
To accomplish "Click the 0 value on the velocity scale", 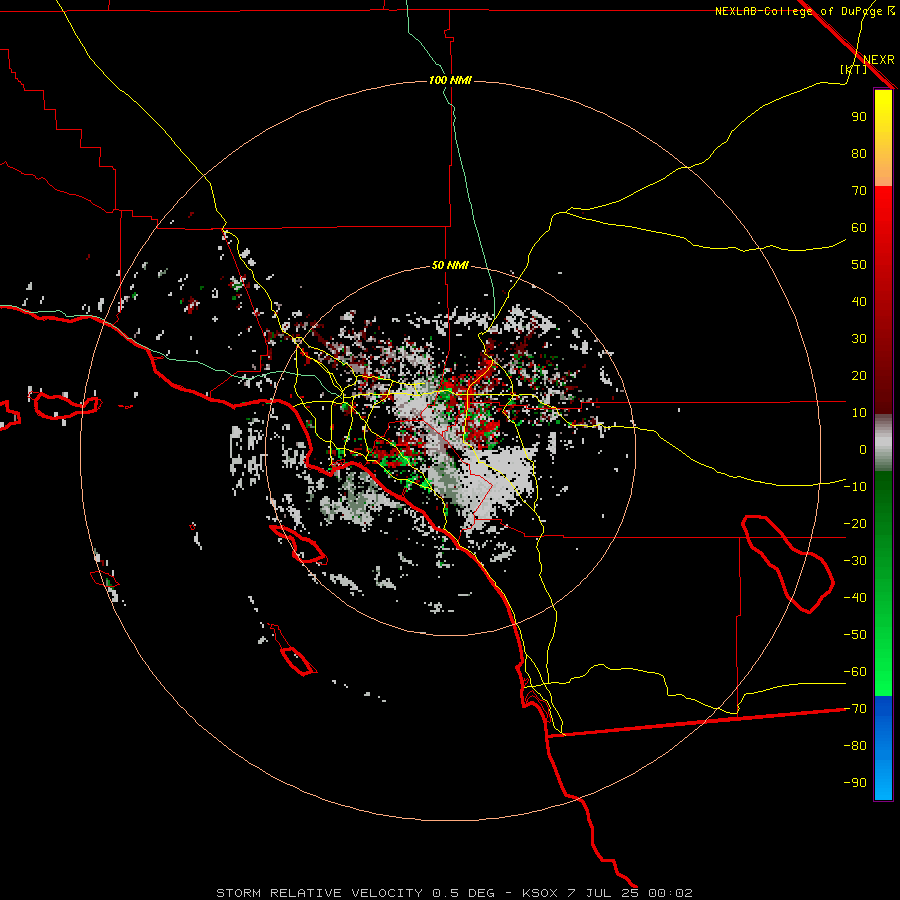I will click(863, 449).
